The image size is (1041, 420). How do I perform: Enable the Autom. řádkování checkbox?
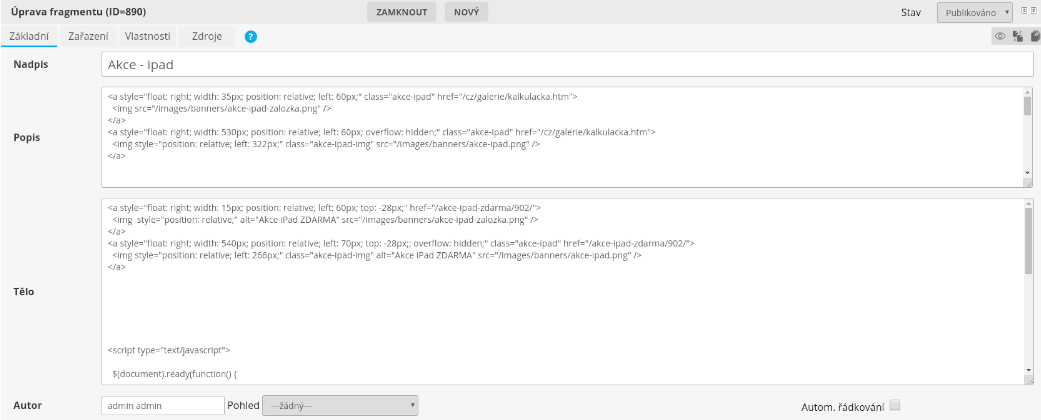click(x=895, y=405)
